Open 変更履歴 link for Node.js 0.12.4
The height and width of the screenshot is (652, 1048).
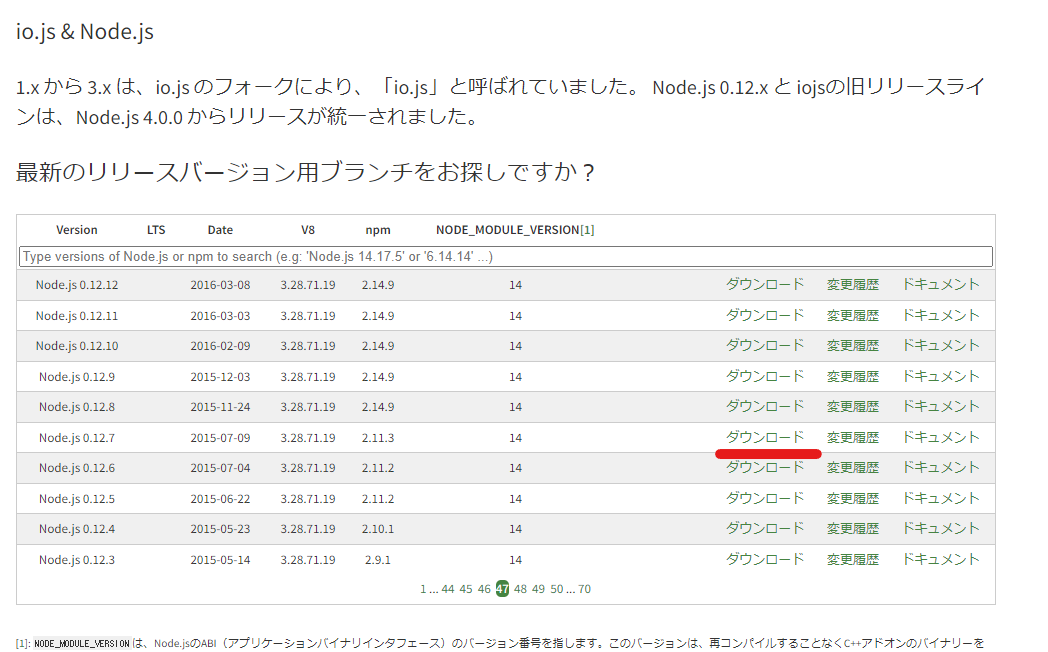[x=852, y=528]
